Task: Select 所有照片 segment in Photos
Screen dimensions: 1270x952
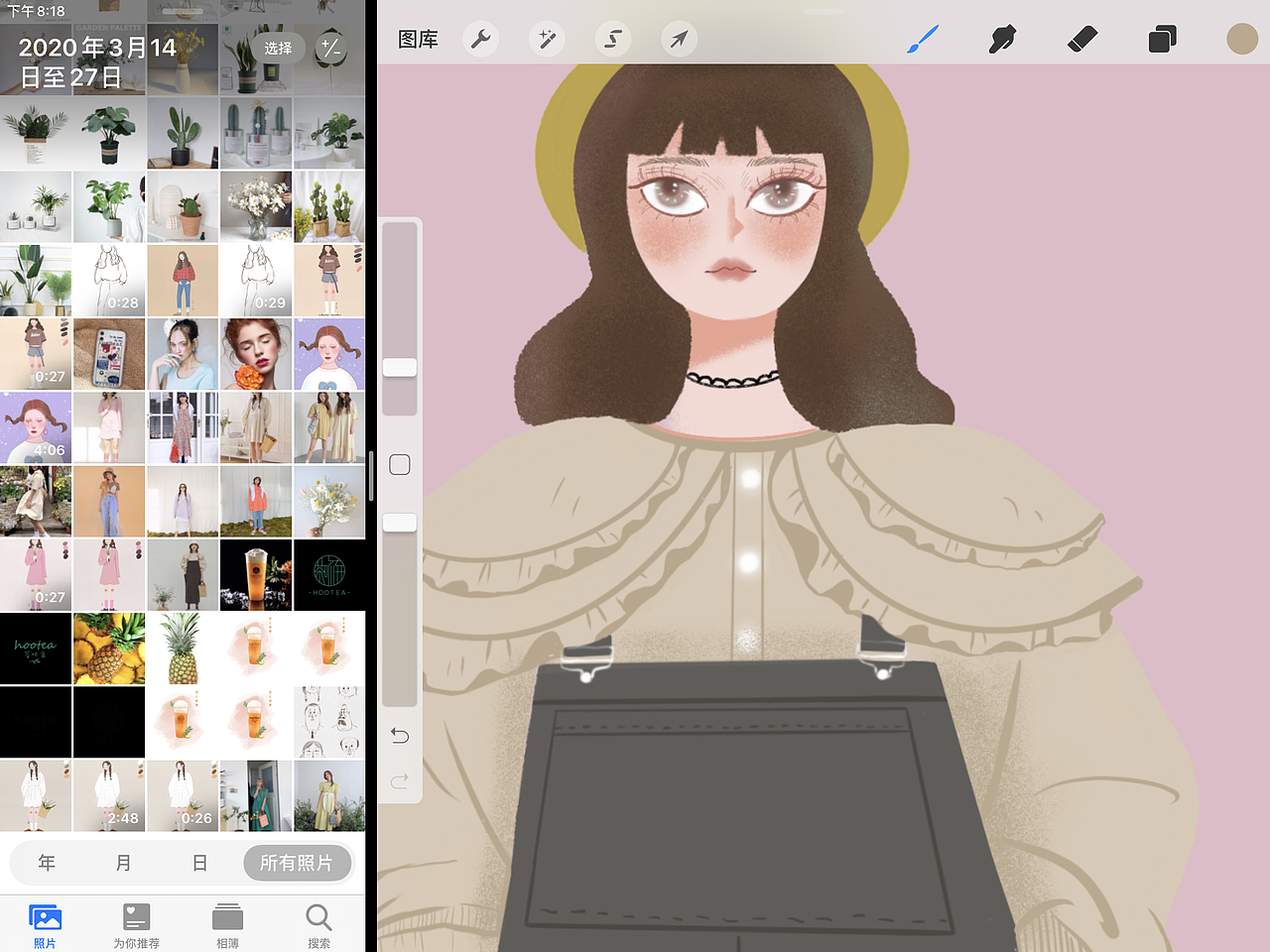Action: [x=297, y=863]
